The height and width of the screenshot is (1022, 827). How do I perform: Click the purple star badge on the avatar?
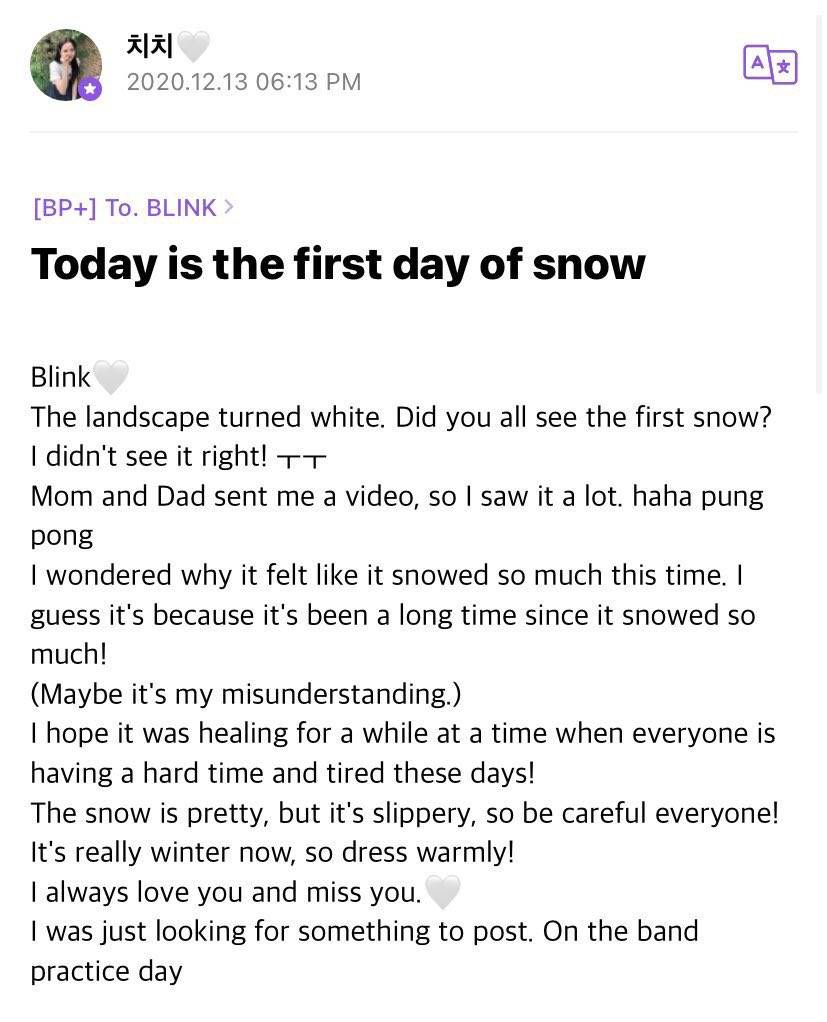(90, 89)
